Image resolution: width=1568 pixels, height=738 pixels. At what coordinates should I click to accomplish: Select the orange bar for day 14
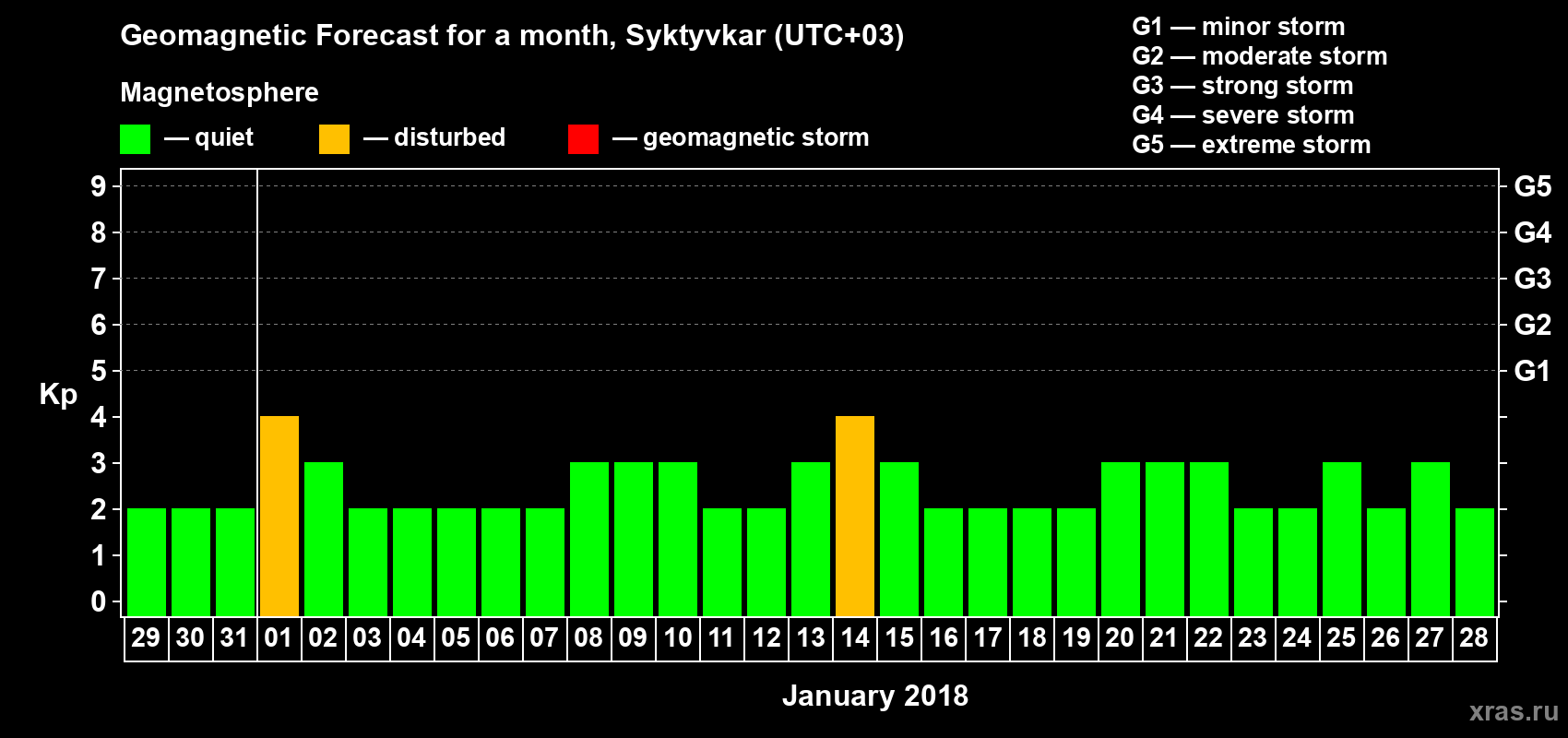click(855, 516)
